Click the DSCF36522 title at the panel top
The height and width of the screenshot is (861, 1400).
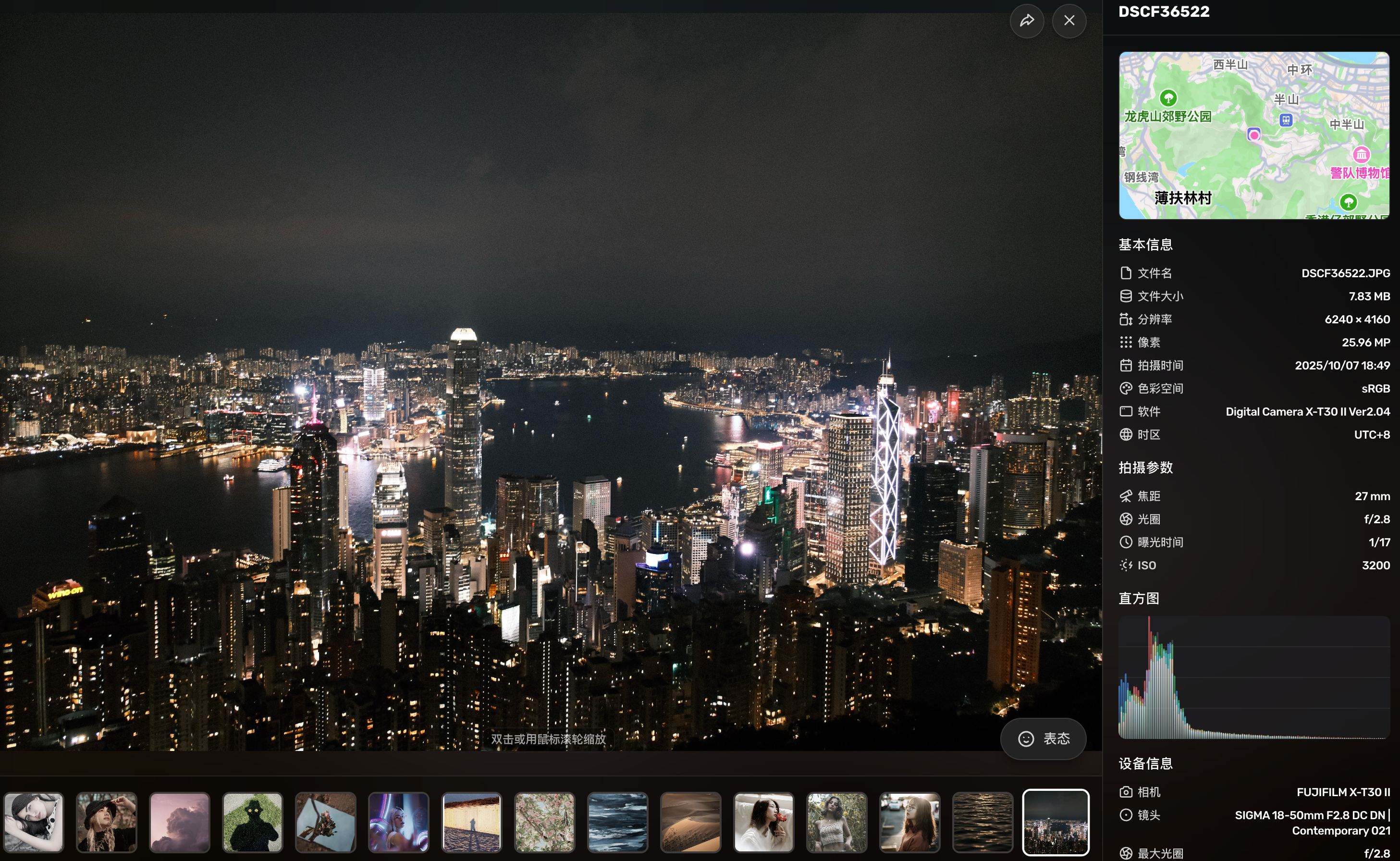coord(1164,12)
